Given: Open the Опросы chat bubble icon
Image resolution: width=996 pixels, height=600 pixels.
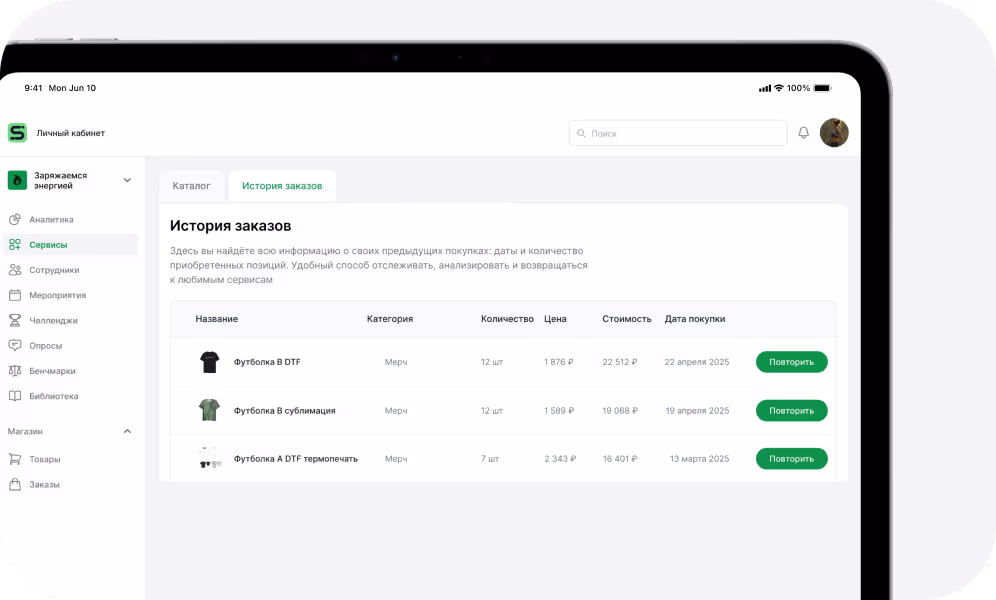Looking at the screenshot, I should coord(15,345).
